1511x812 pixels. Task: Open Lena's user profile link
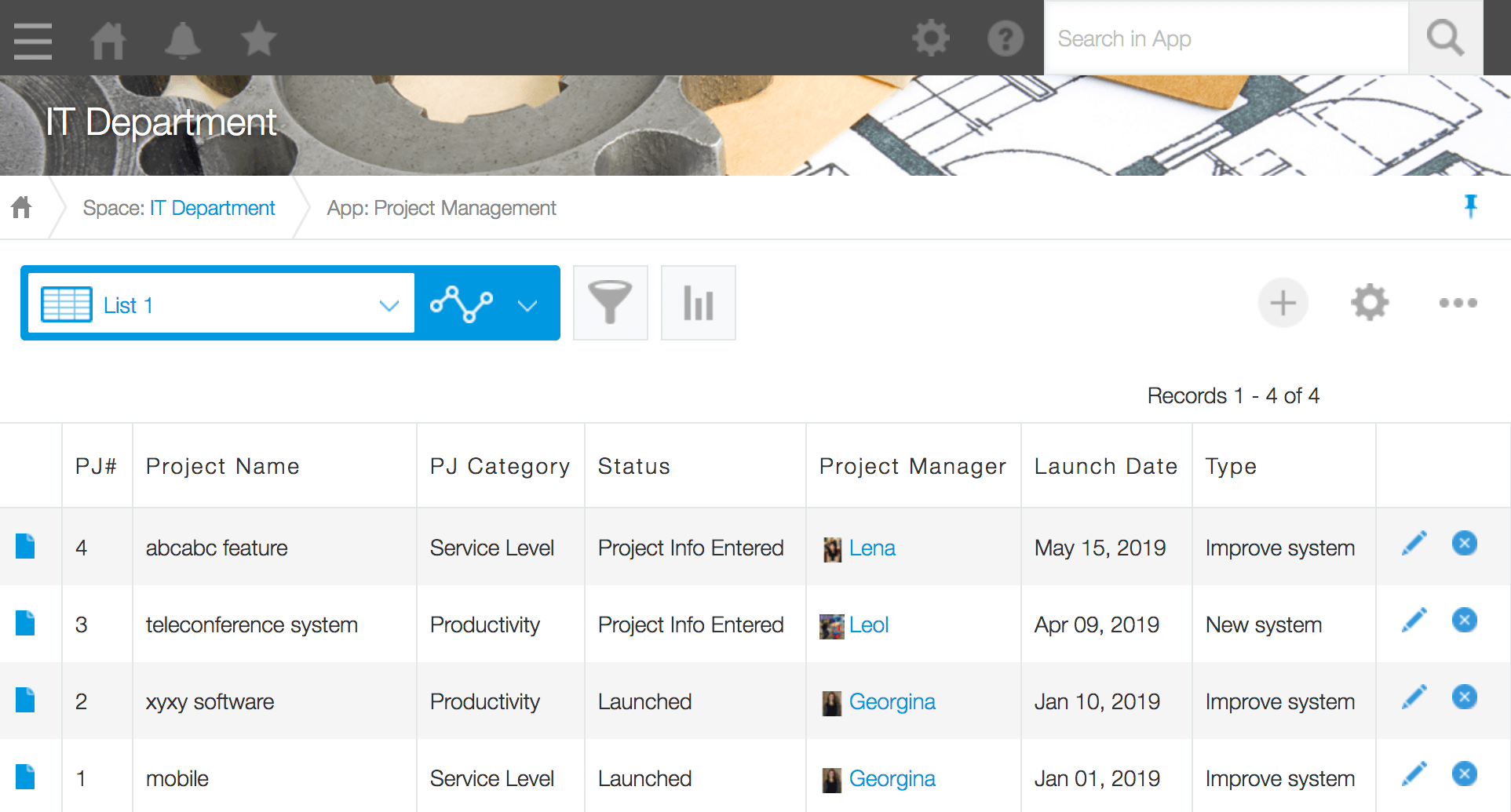[x=871, y=548]
